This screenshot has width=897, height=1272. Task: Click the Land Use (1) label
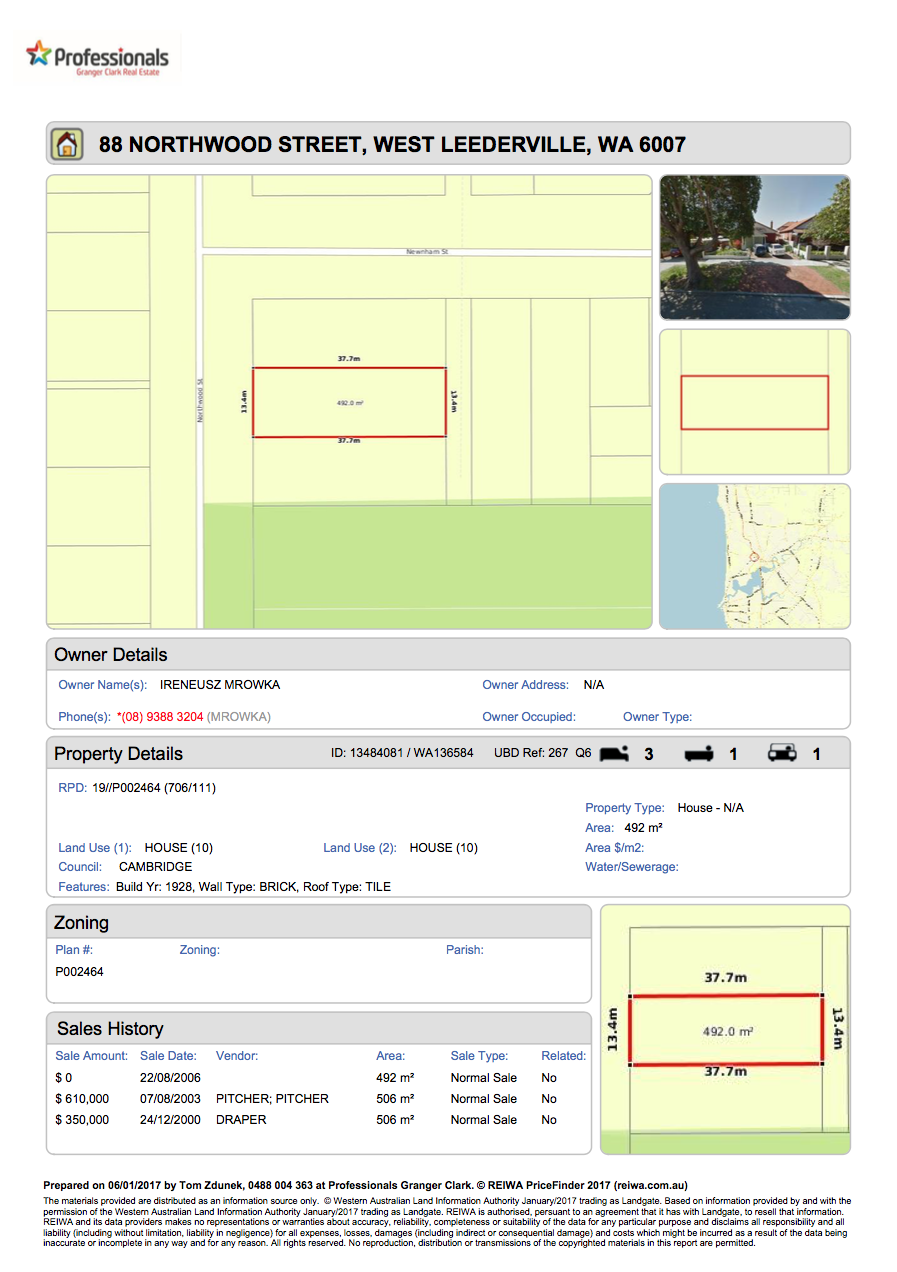coord(95,848)
